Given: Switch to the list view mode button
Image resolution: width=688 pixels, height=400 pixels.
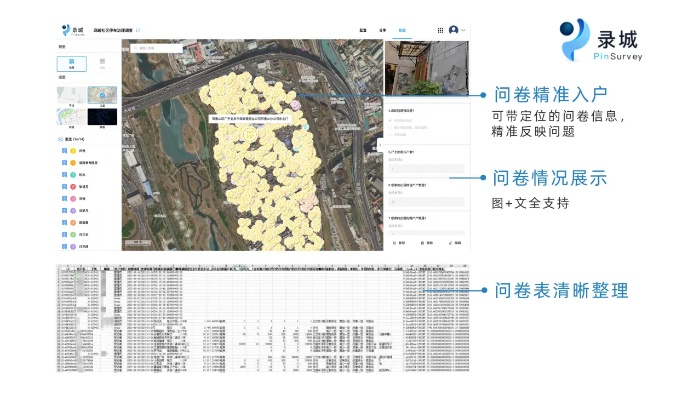Looking at the screenshot, I should click(101, 63).
